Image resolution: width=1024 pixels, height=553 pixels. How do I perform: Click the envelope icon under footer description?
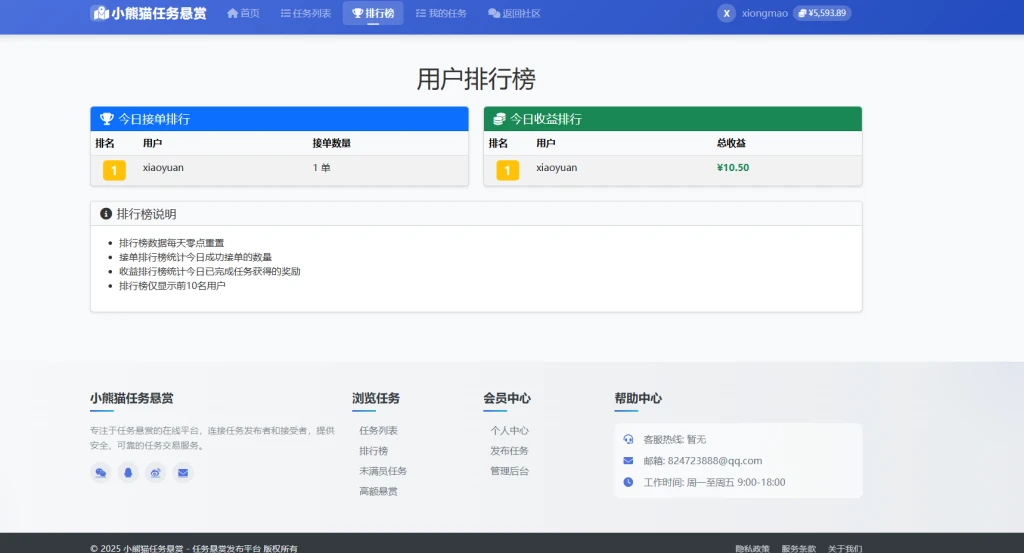pyautogui.click(x=182, y=473)
